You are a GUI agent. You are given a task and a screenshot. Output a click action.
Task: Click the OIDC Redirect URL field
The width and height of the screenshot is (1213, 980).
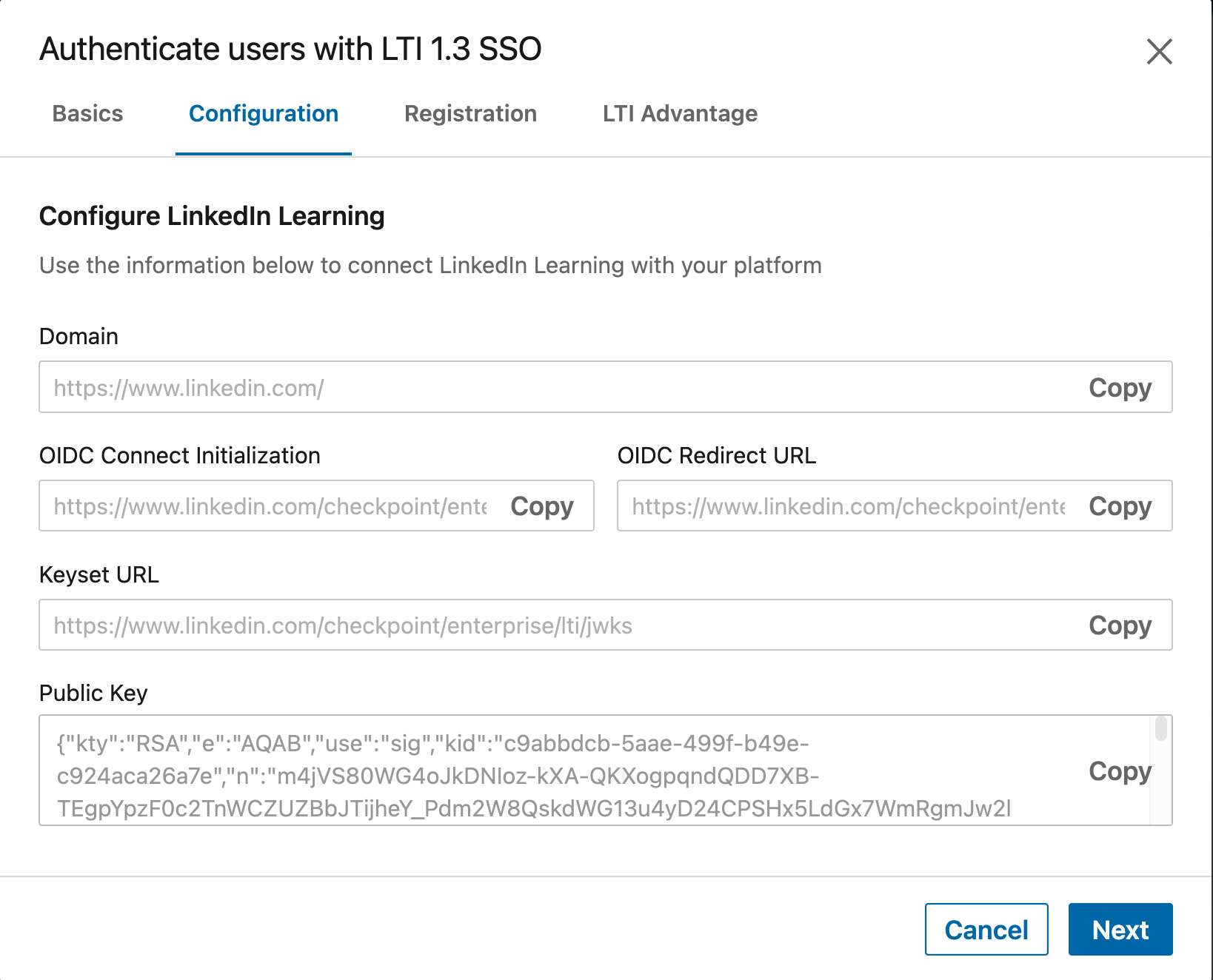pyautogui.click(x=837, y=506)
